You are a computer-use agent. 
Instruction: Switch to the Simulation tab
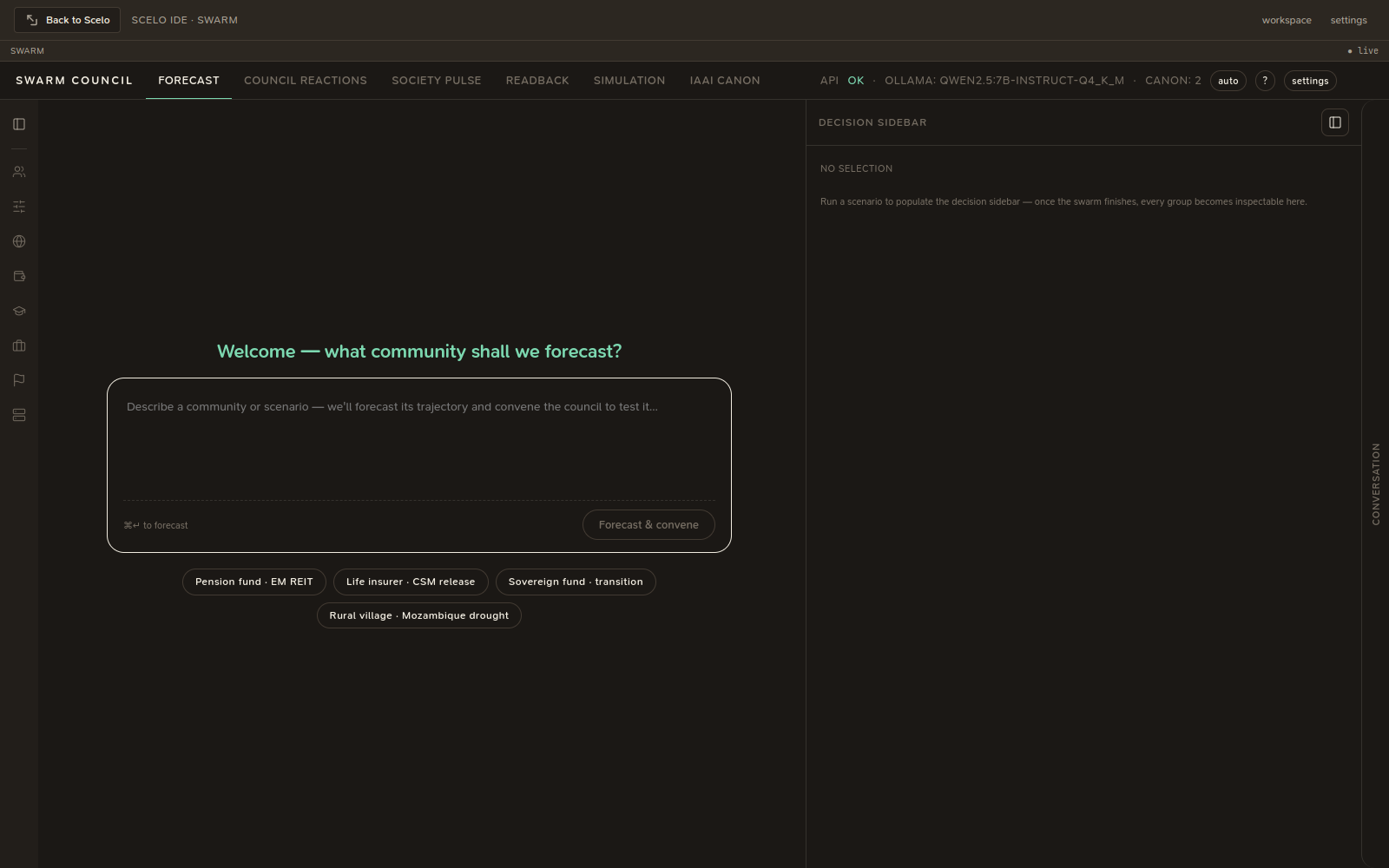[629, 81]
